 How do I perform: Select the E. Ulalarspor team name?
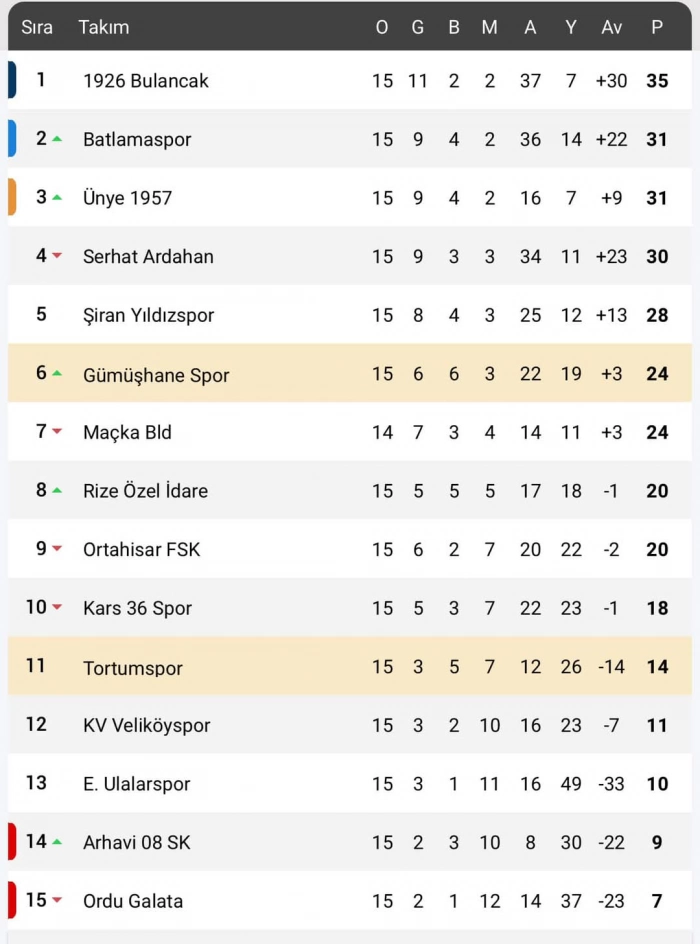tap(137, 784)
